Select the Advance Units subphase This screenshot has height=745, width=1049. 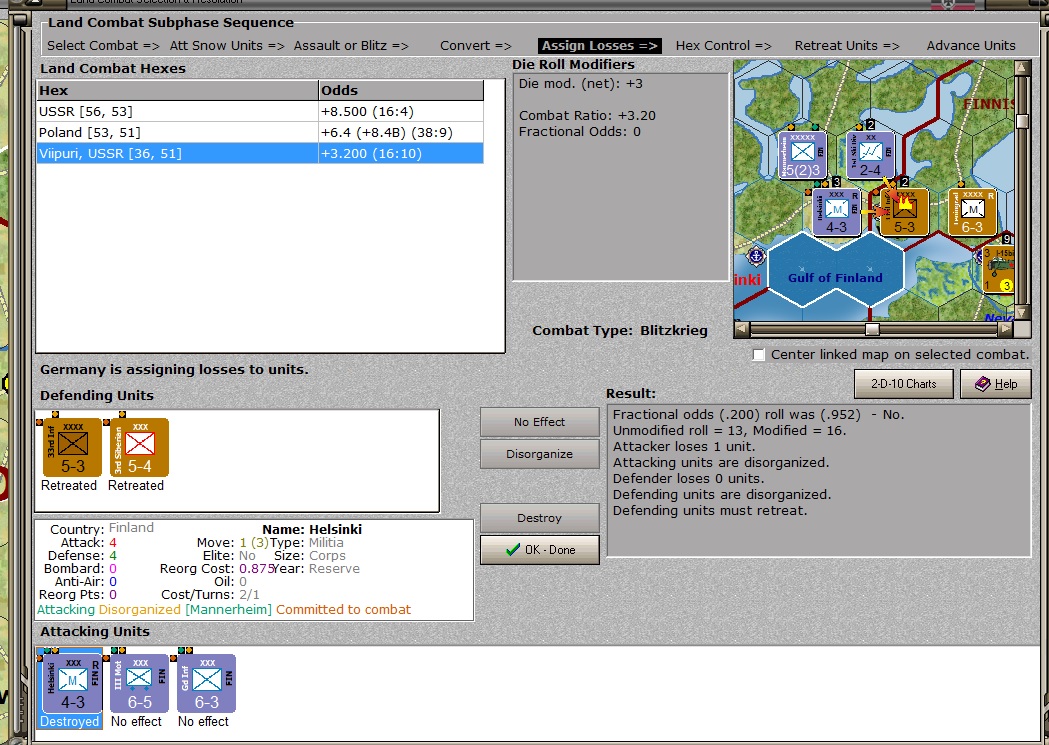pos(971,45)
